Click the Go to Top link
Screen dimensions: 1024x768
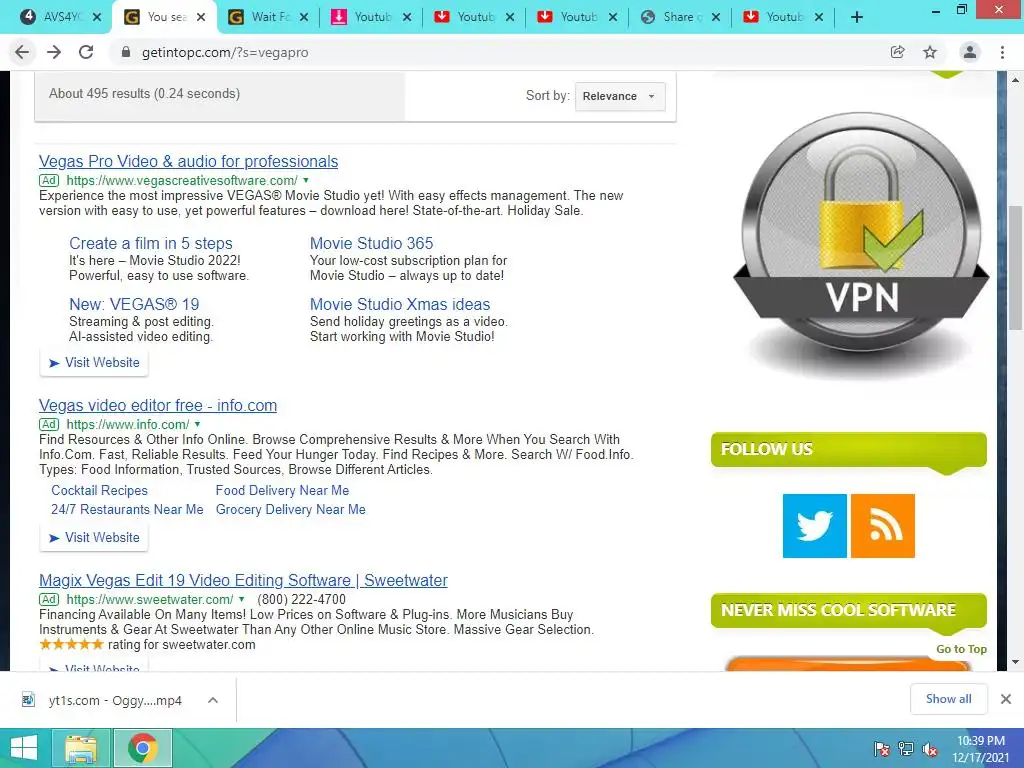tap(961, 649)
